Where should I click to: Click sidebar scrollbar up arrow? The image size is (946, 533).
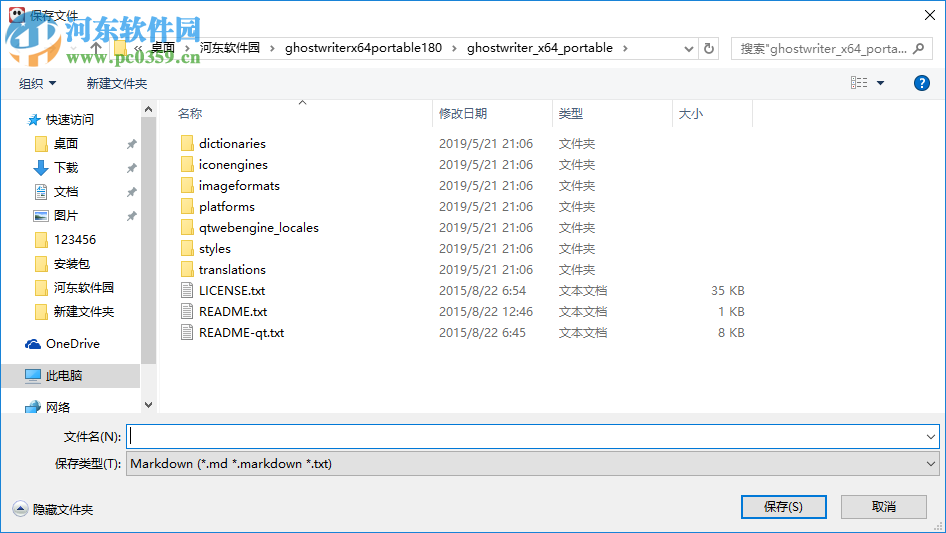pyautogui.click(x=148, y=109)
